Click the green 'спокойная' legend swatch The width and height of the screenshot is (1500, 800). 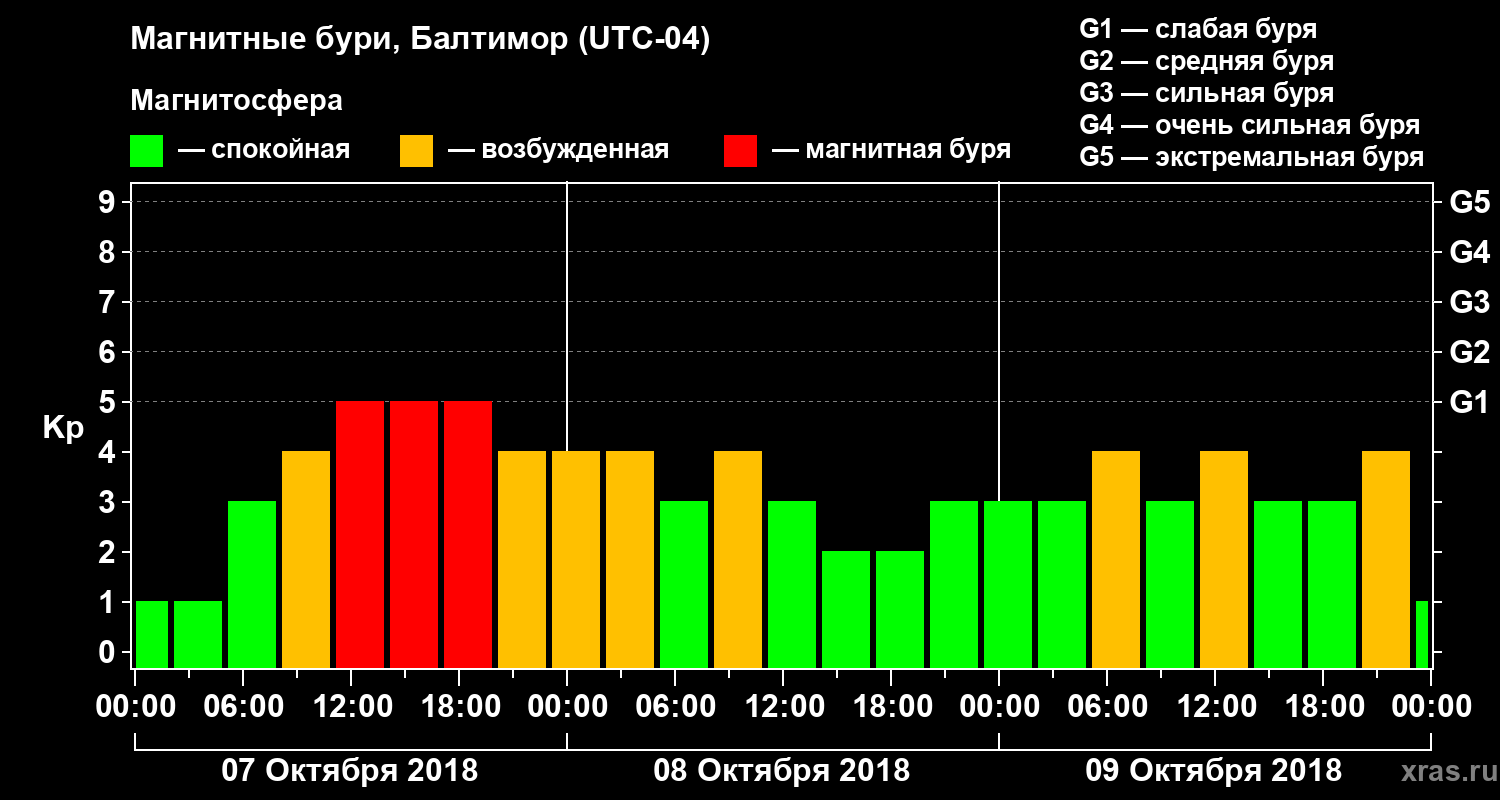coord(146,151)
